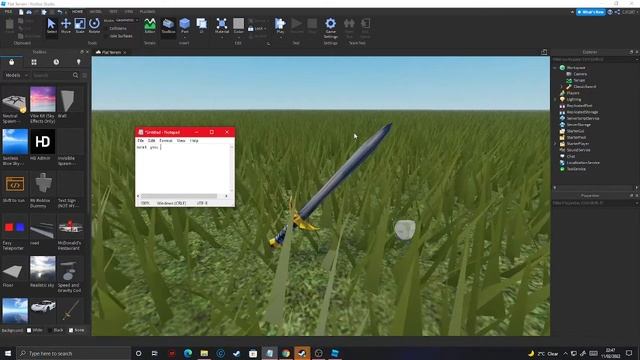This screenshot has width=640, height=360.
Task: Open Toolbox Inventory grid tab
Action: pos(34,62)
